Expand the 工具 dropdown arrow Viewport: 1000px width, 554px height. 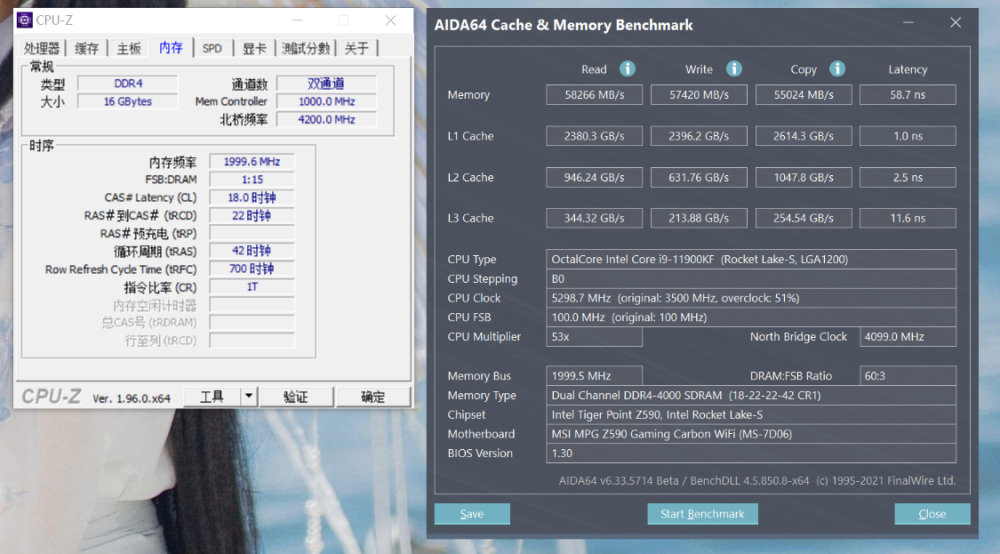[x=249, y=397]
